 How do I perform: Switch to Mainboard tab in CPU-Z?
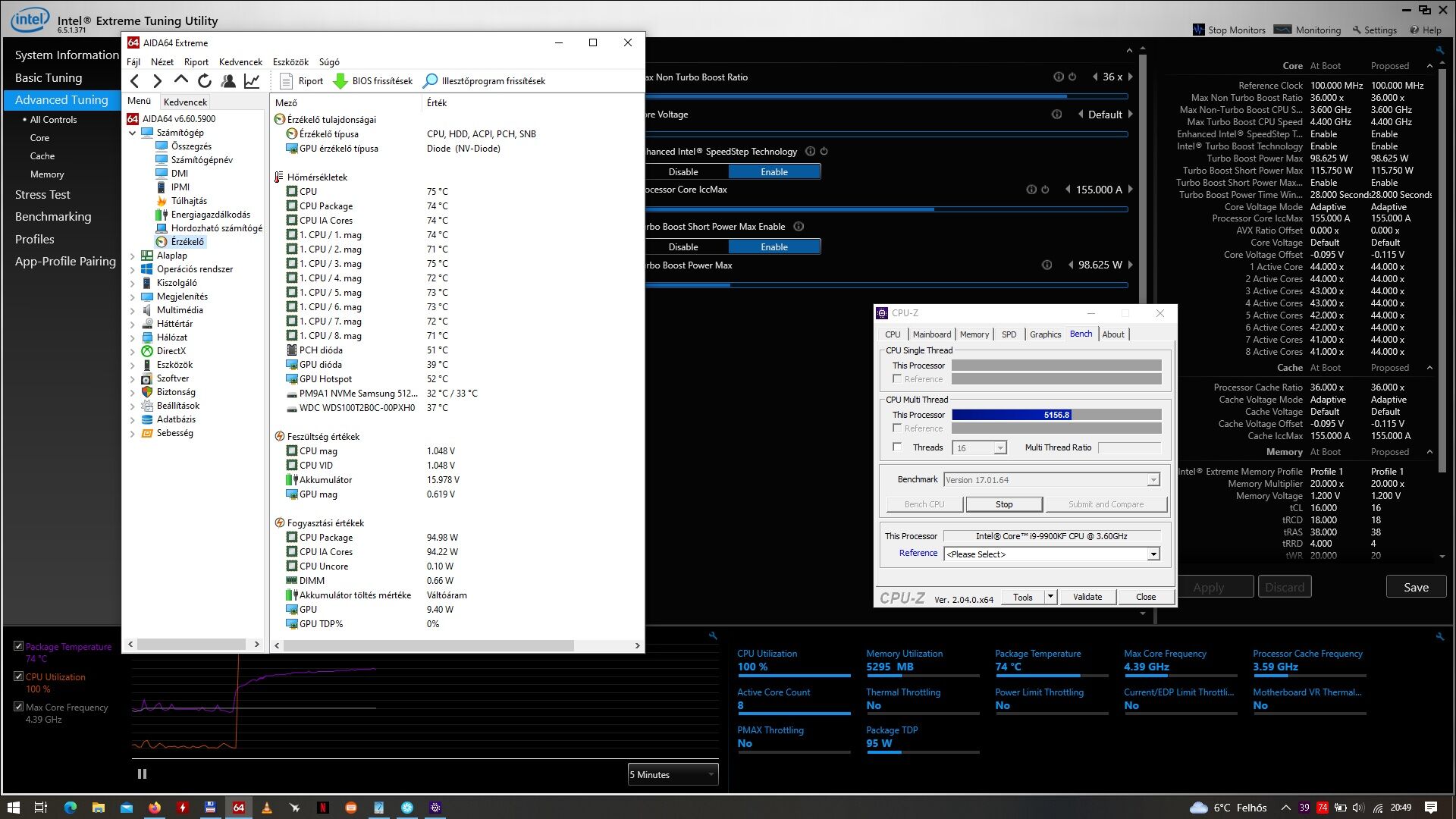pyautogui.click(x=931, y=334)
